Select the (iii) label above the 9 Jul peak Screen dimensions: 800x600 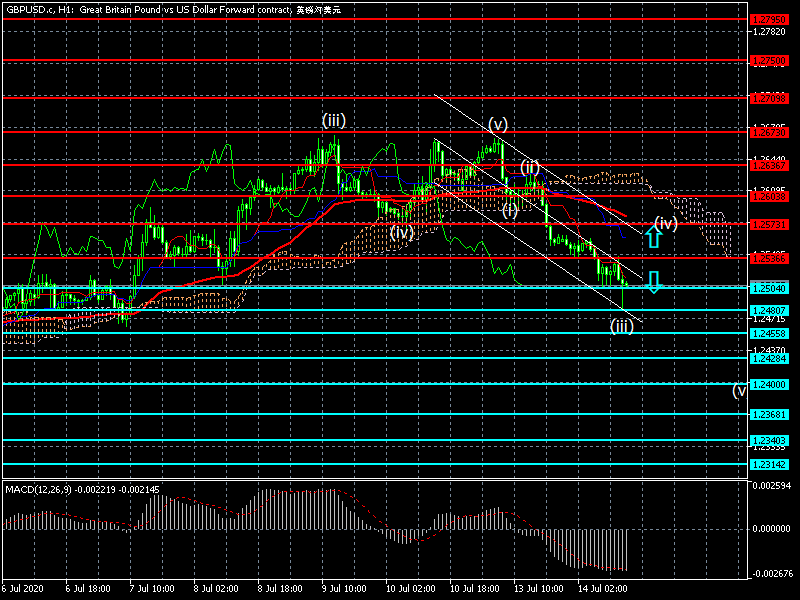tap(333, 120)
